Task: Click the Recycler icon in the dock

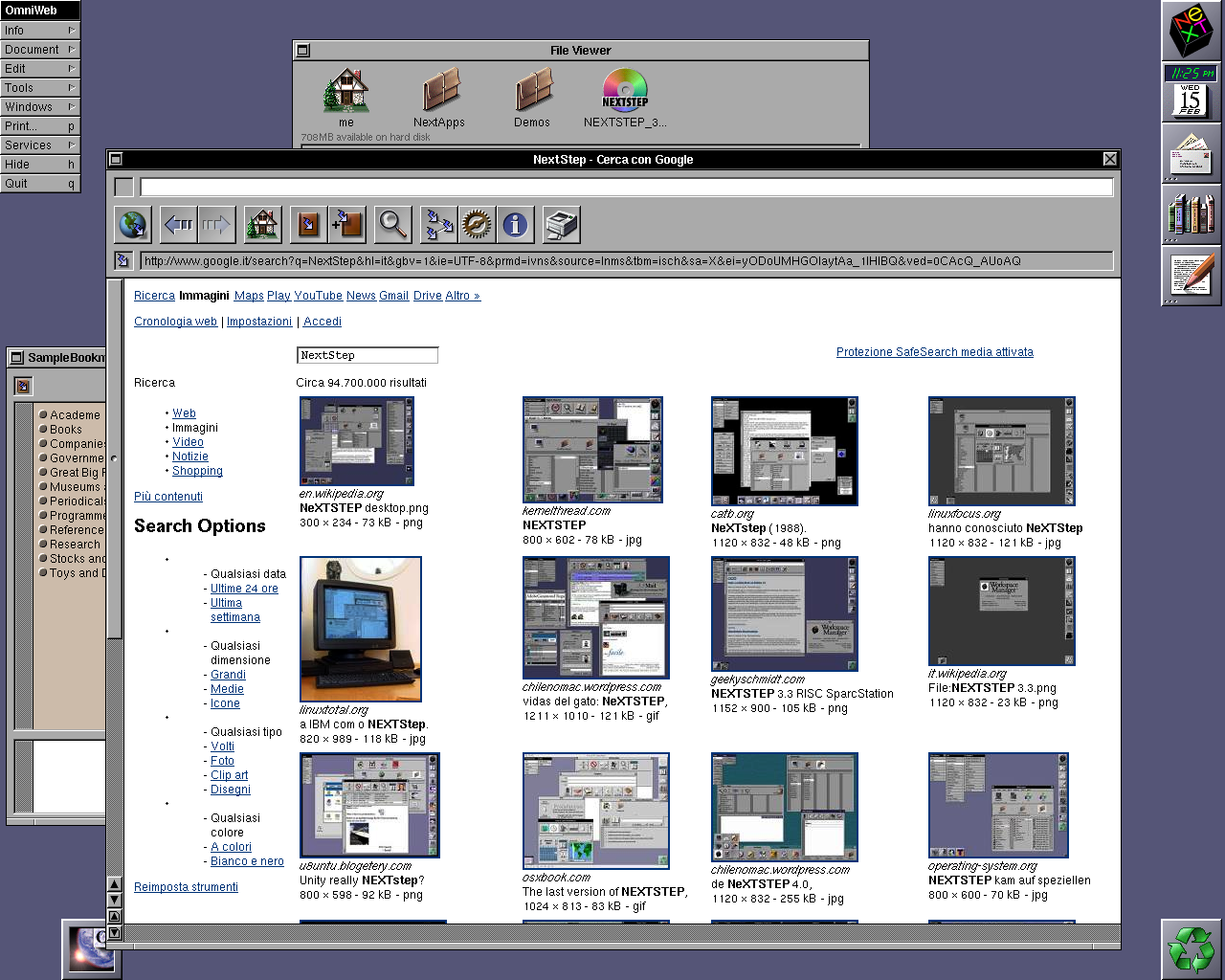Action: [1192, 949]
